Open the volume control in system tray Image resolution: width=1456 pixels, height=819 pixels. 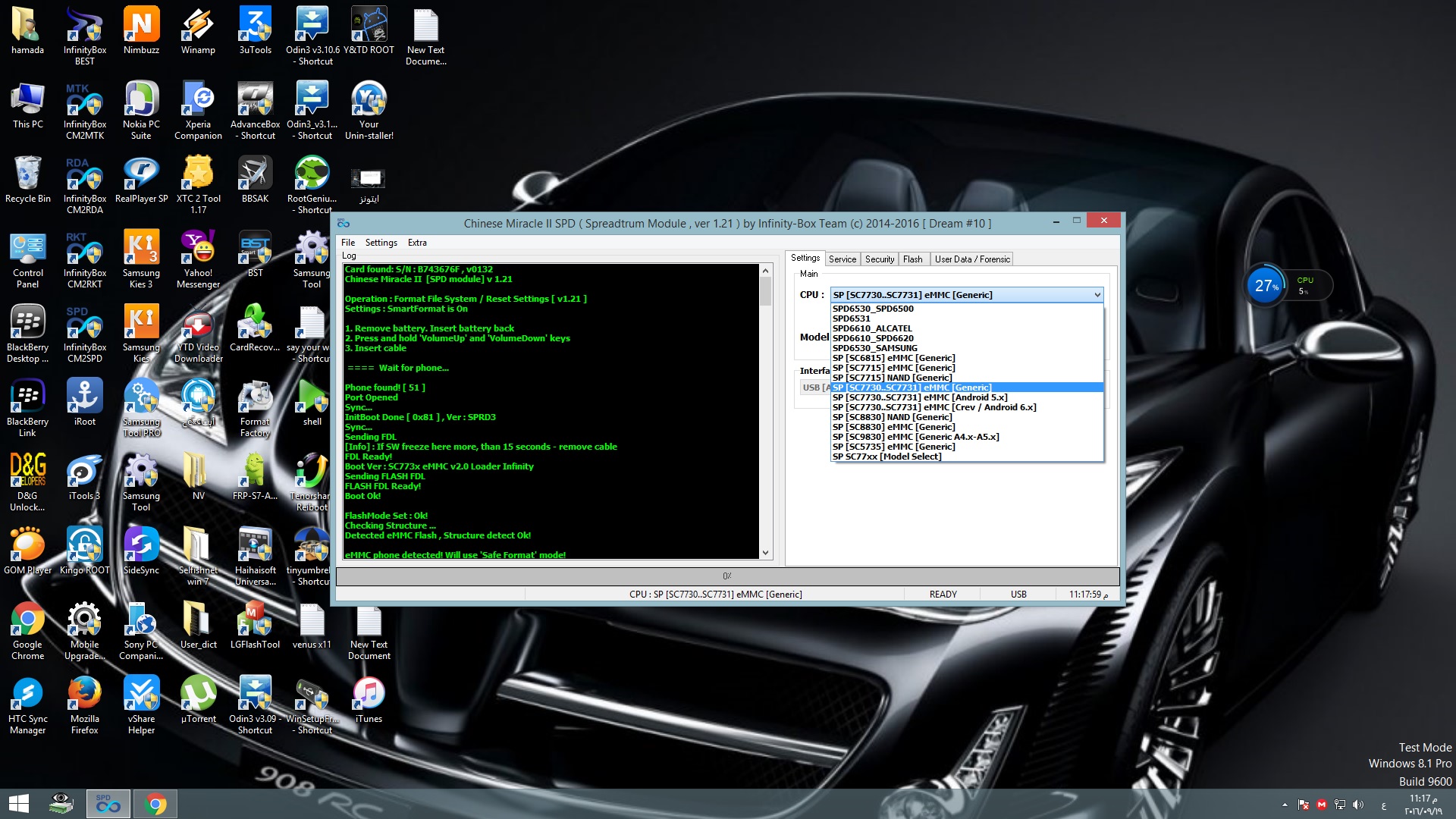pos(1358,805)
